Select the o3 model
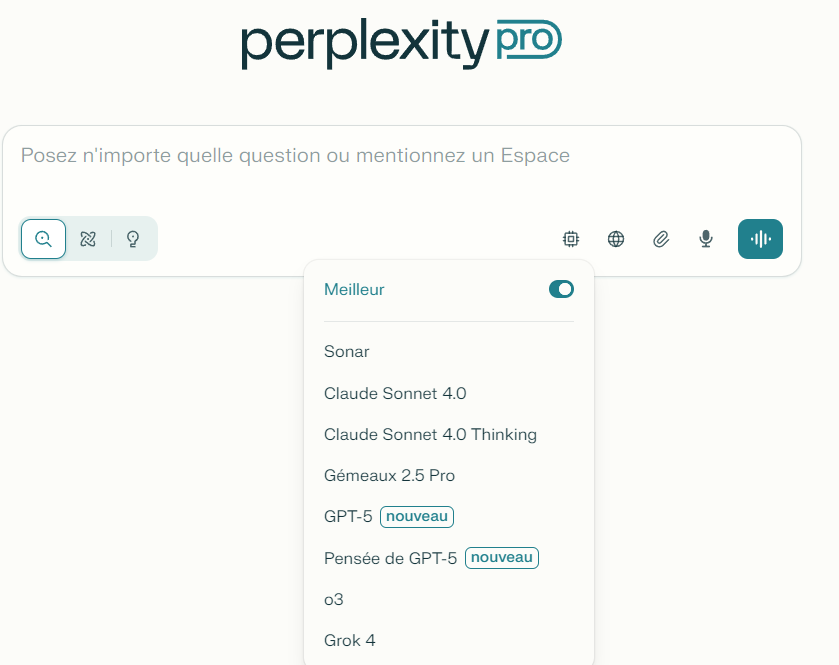Viewport: 839px width, 665px height. tap(334, 600)
